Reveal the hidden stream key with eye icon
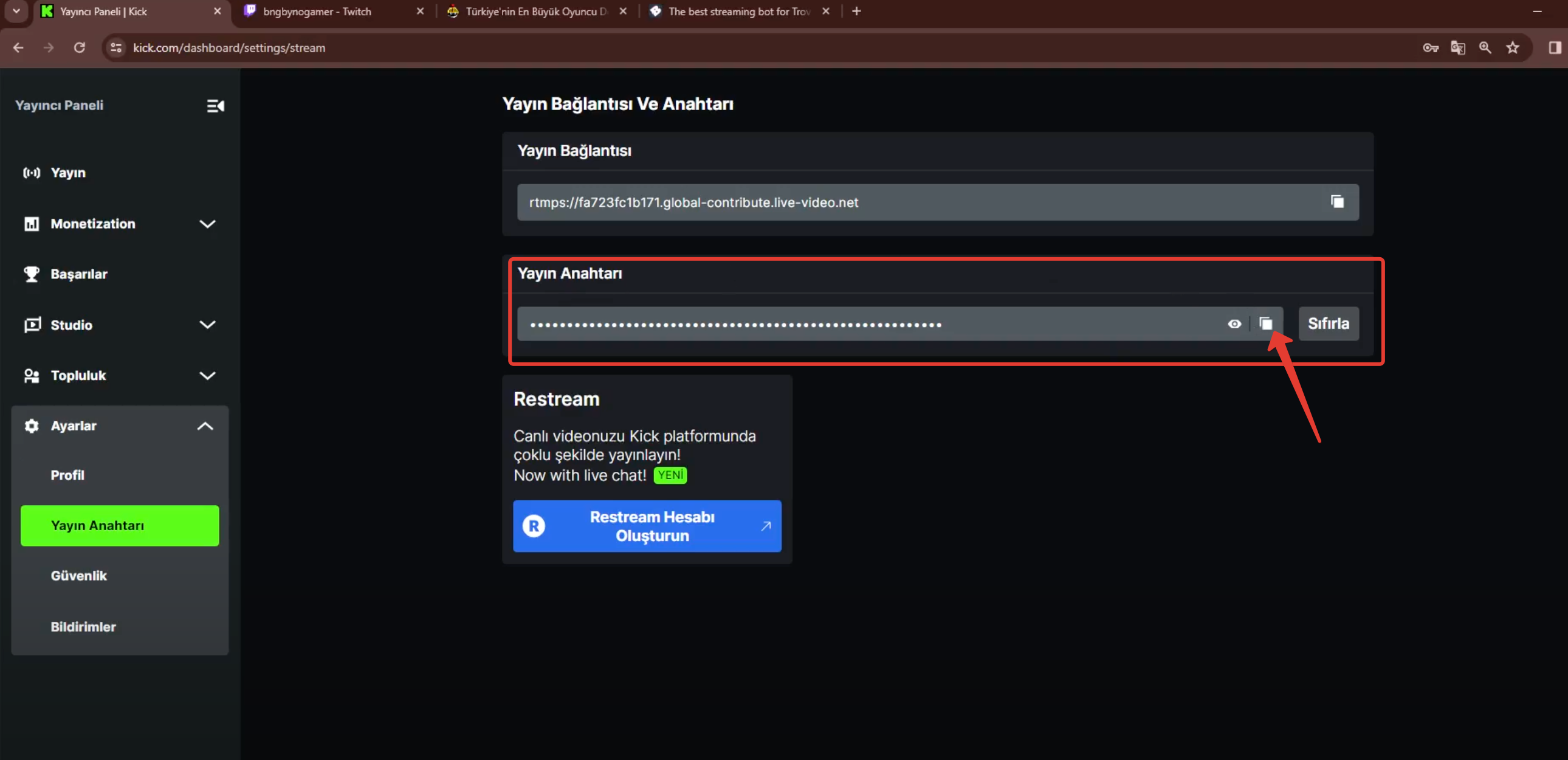1568x760 pixels. (1234, 324)
